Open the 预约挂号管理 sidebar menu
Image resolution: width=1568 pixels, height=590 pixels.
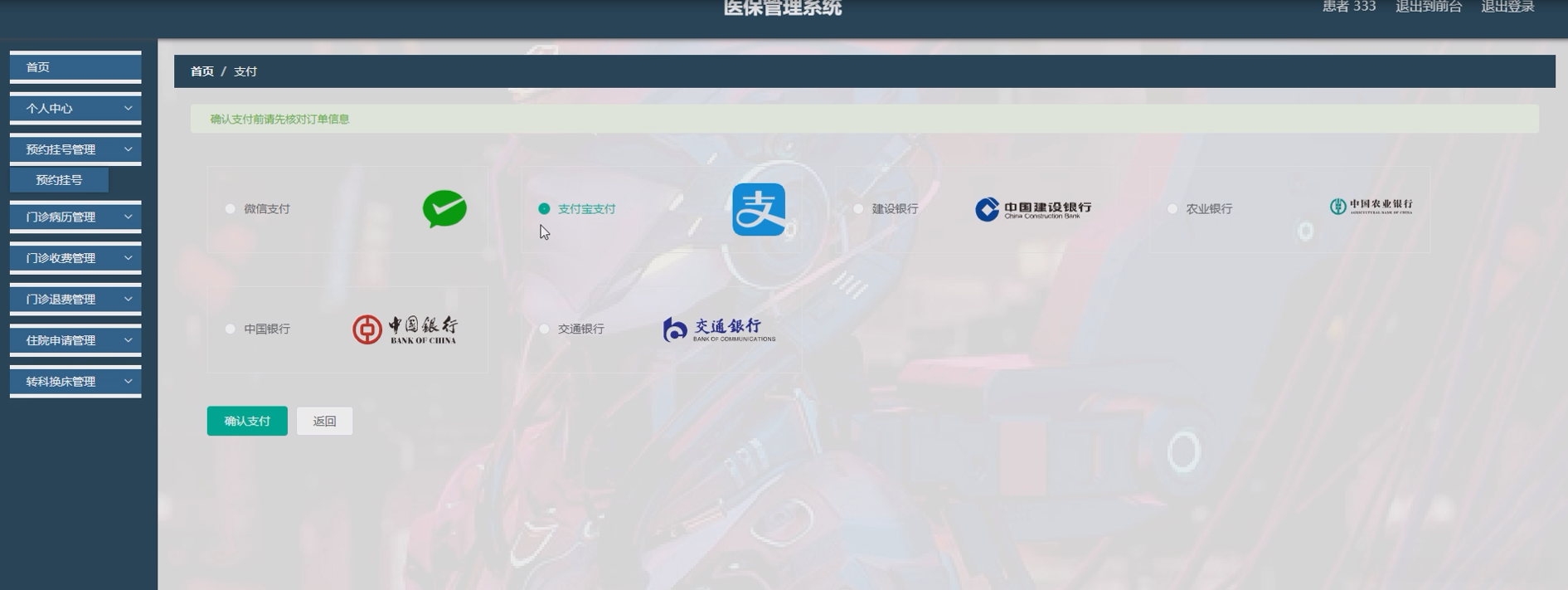click(x=75, y=149)
